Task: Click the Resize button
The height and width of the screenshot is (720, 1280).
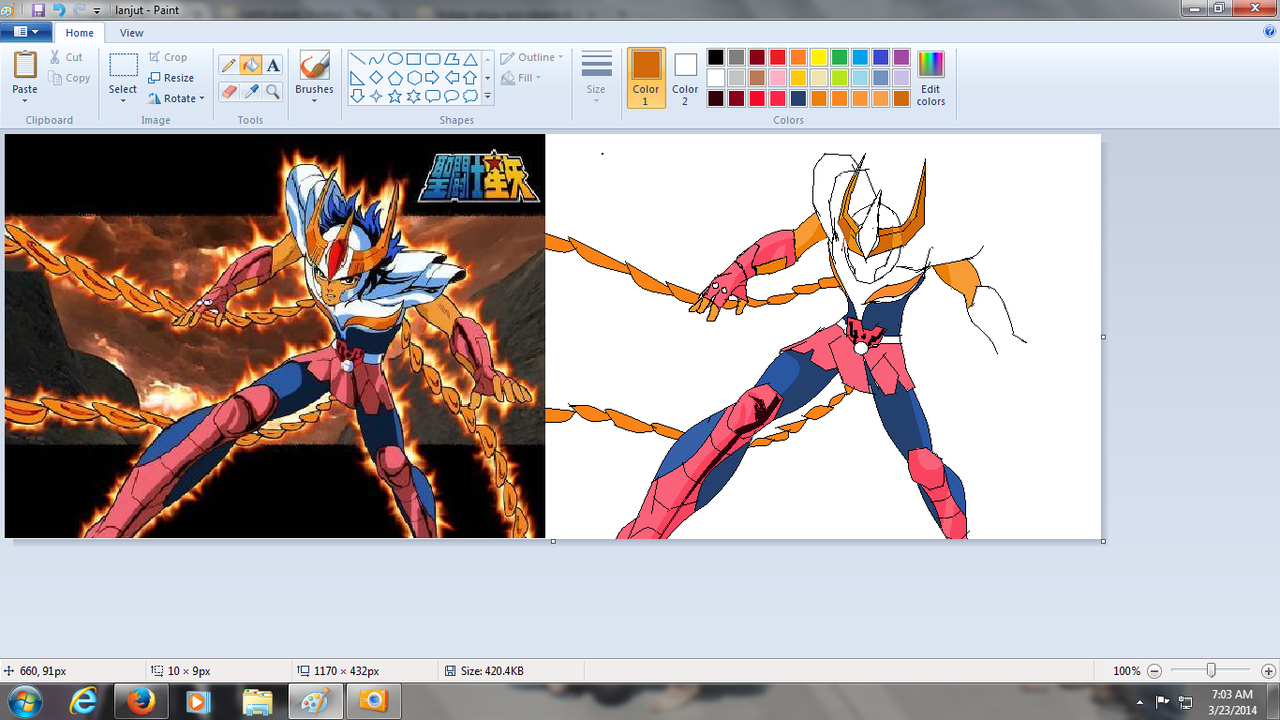Action: coord(171,78)
